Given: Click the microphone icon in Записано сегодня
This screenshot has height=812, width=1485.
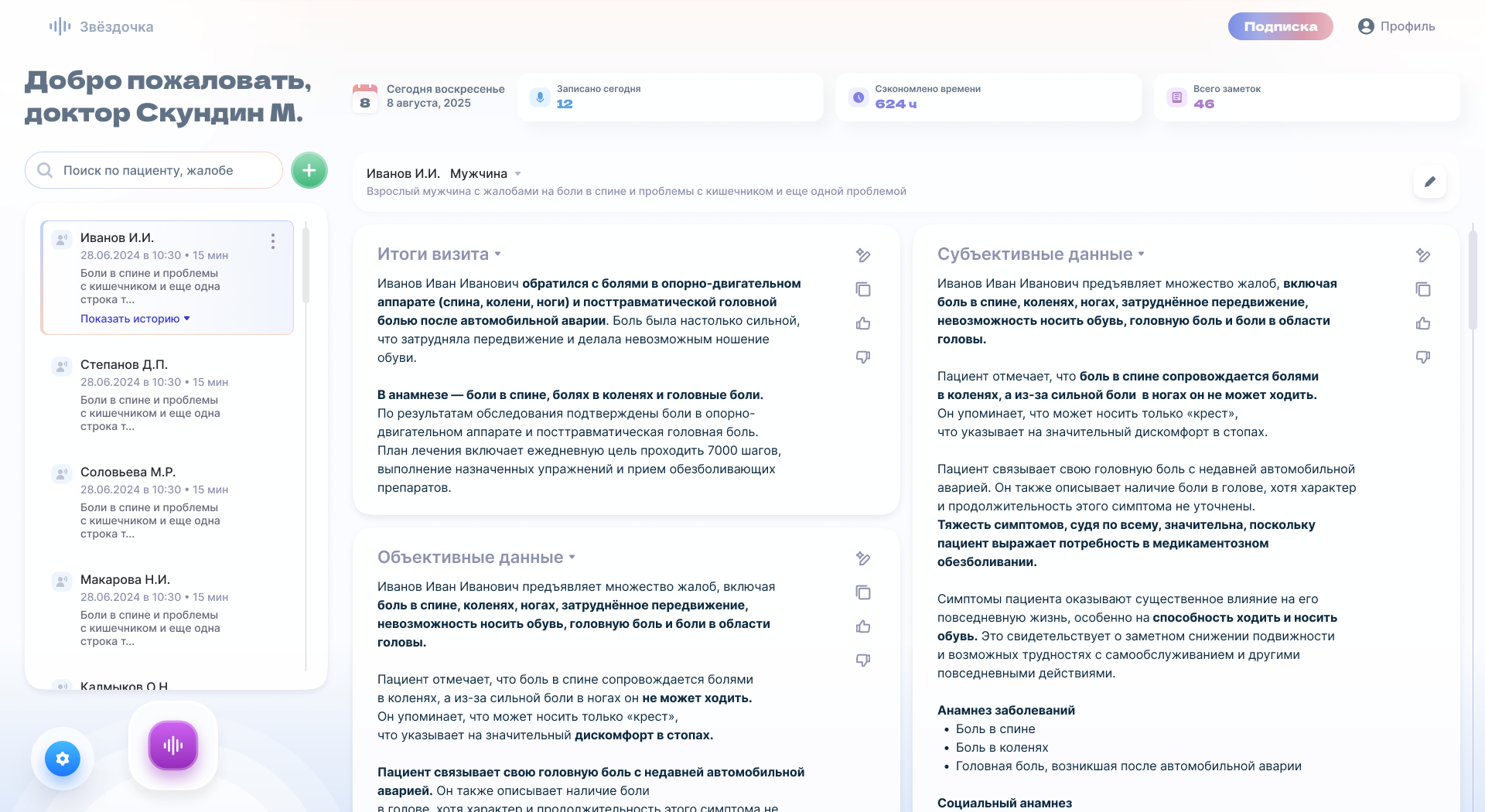Looking at the screenshot, I should click(x=539, y=97).
